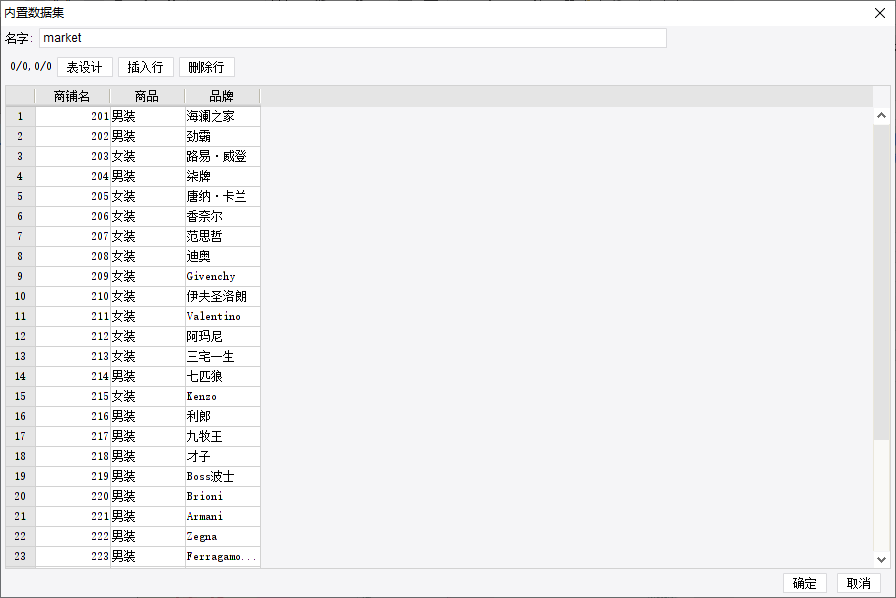Screen dimensions: 896x598
Task: Select row header 18
Action: 21,457
